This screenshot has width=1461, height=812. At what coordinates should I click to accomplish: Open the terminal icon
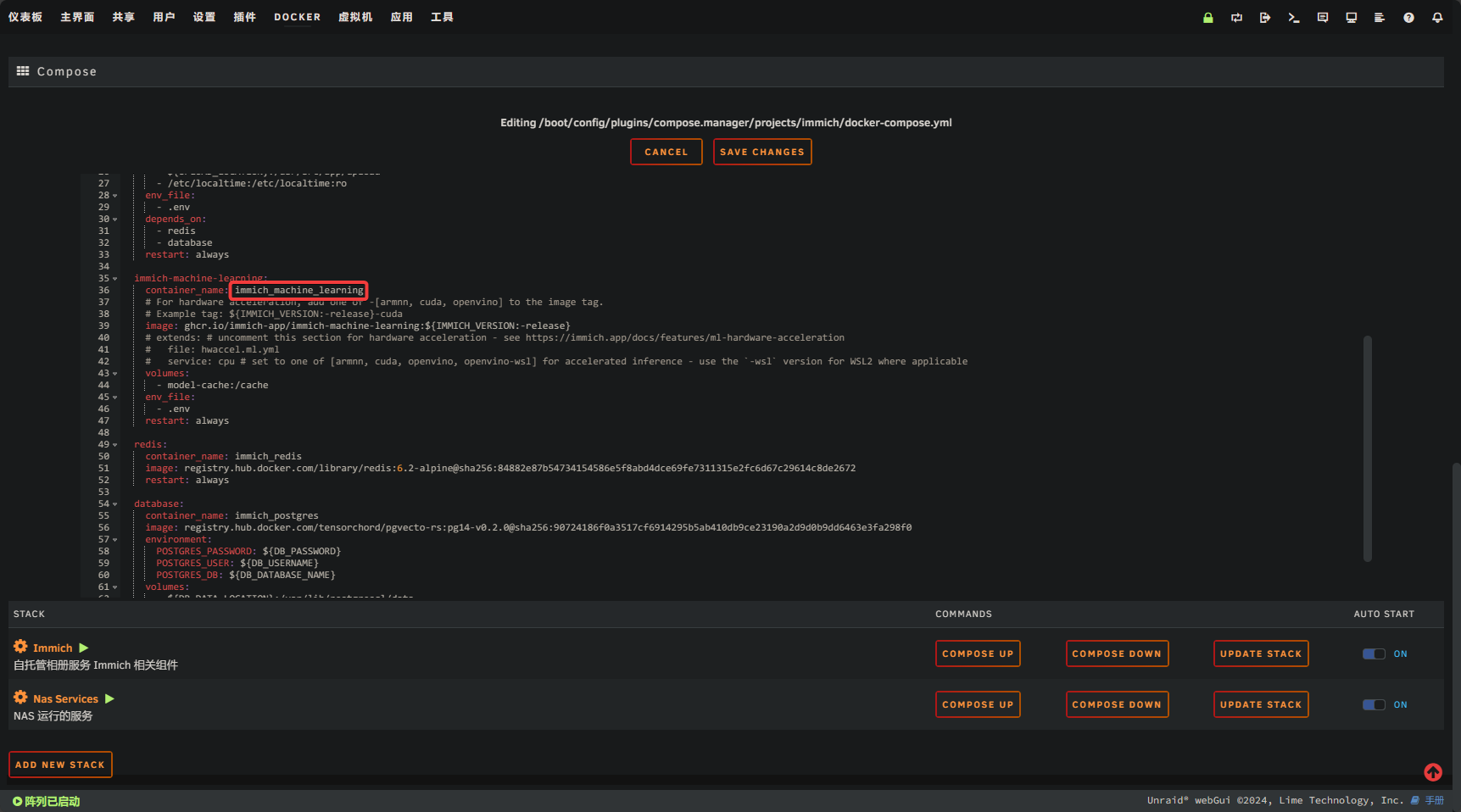click(x=1294, y=18)
